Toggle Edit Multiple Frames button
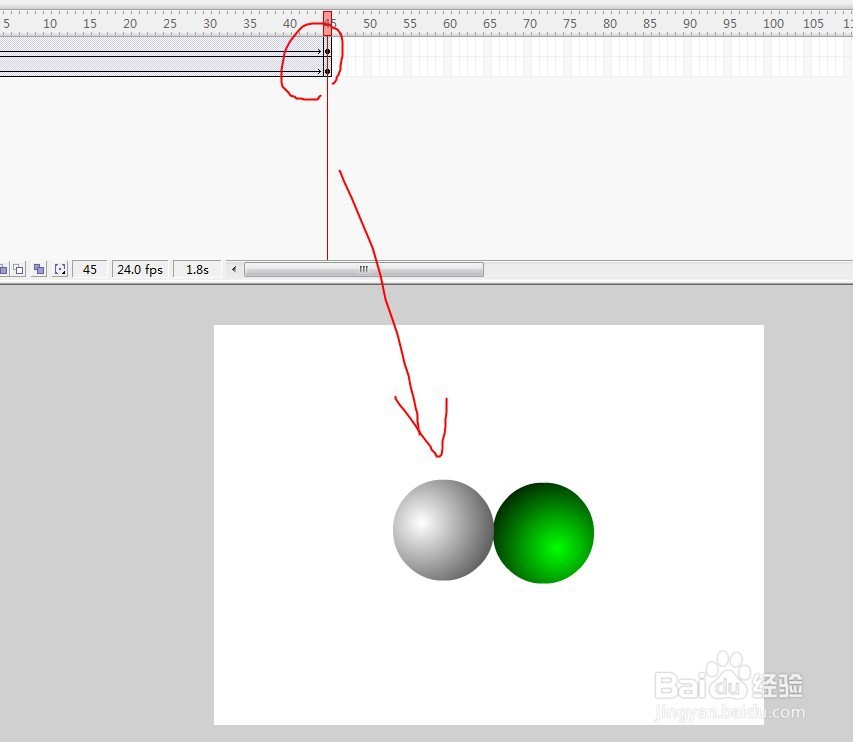 click(x=39, y=269)
